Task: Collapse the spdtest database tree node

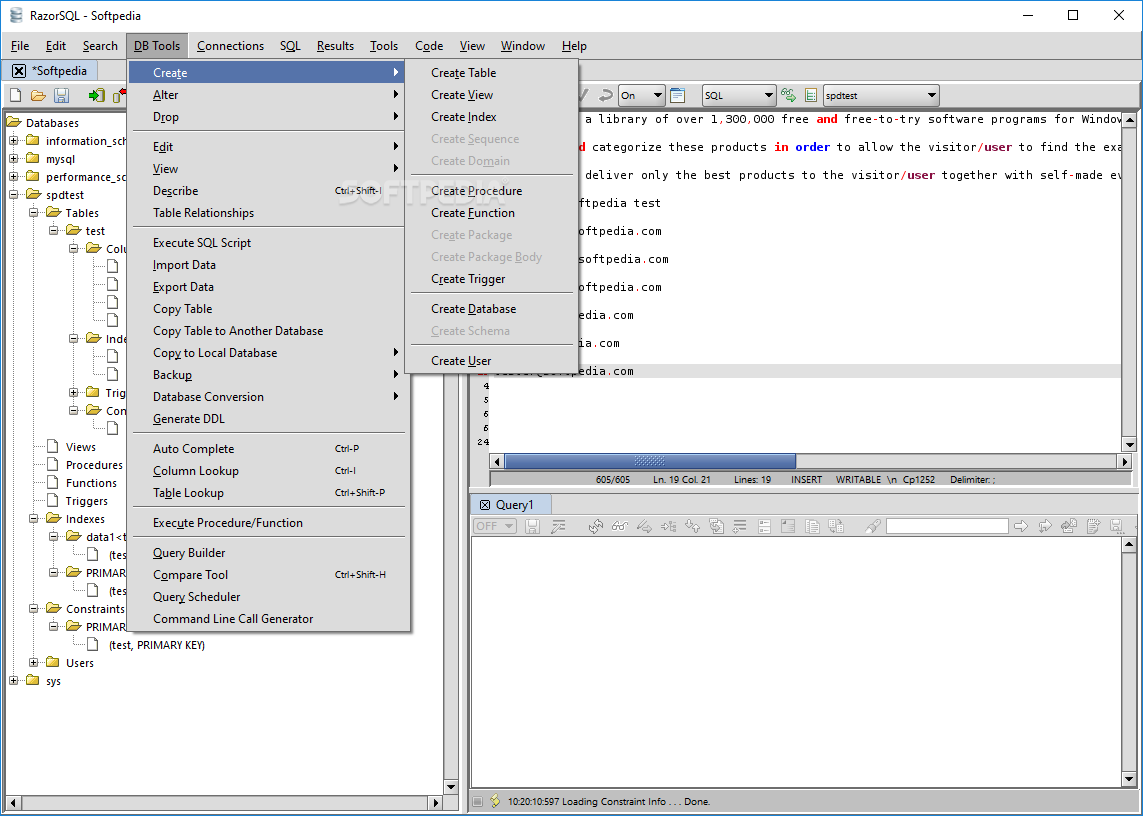Action: (x=14, y=195)
